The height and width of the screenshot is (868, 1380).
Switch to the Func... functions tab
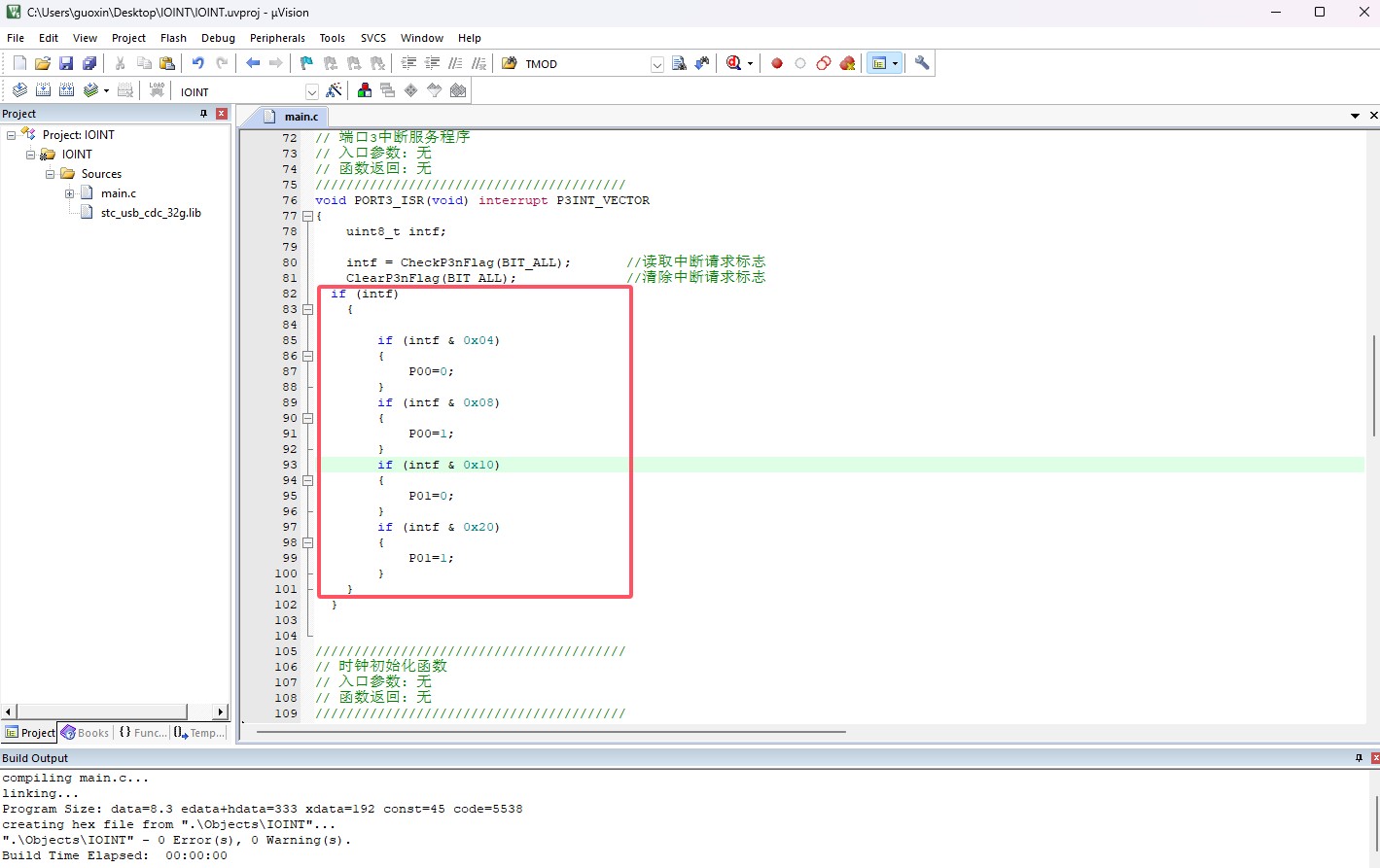click(x=143, y=733)
